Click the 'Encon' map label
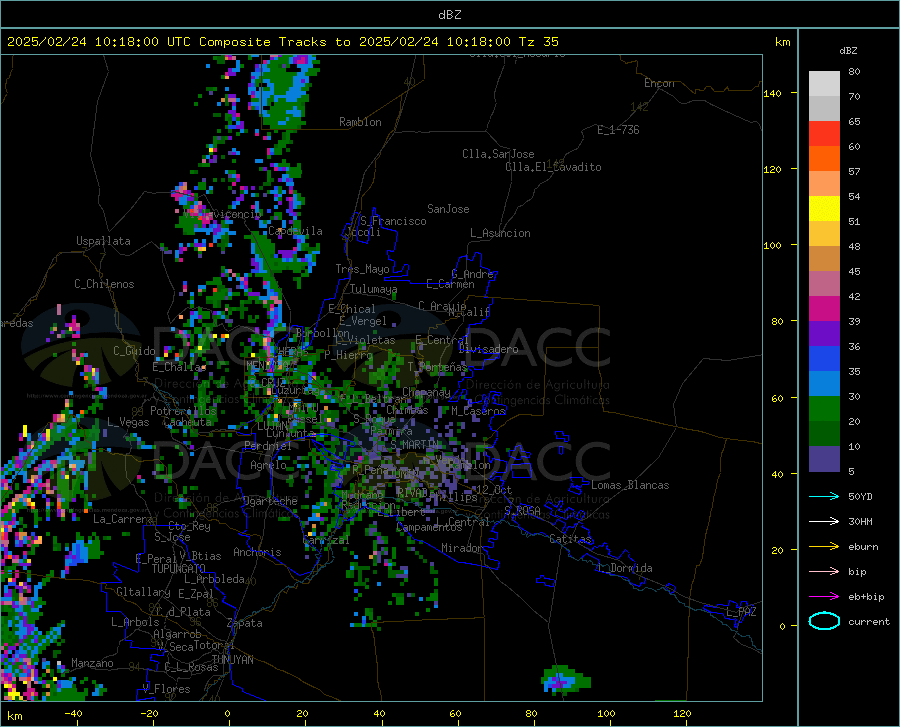This screenshot has width=900, height=727. (659, 83)
